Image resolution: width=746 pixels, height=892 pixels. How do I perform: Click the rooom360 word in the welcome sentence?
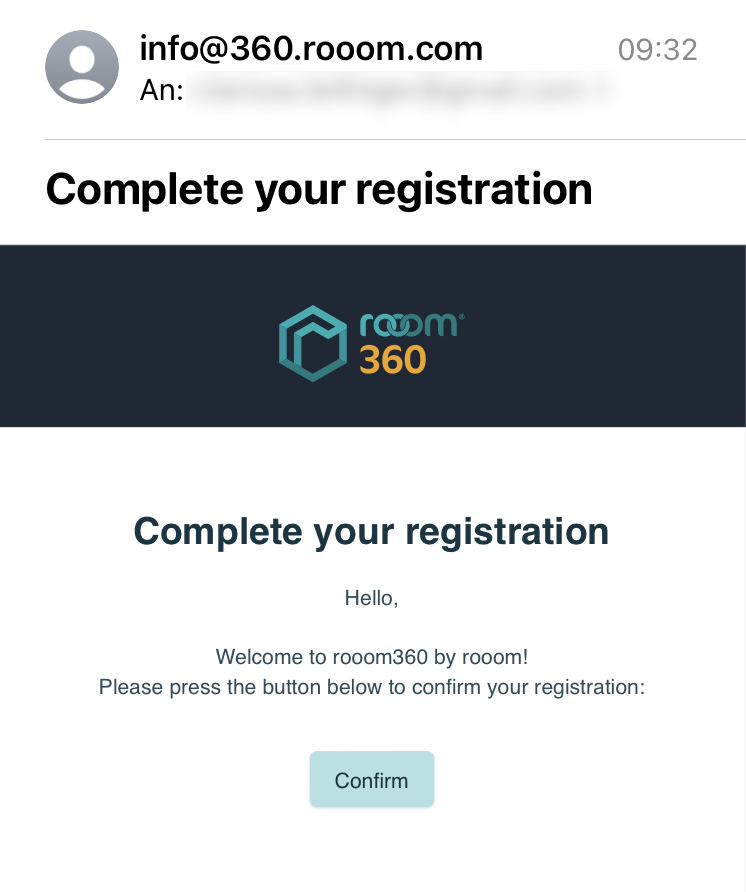pyautogui.click(x=380, y=657)
